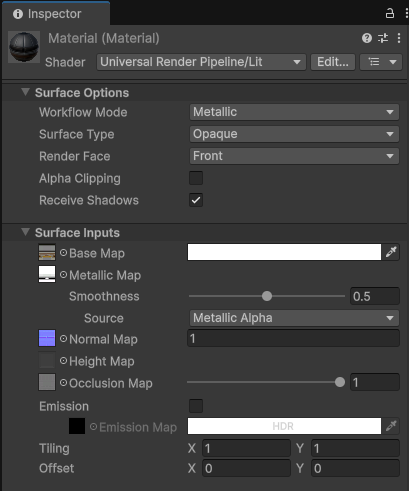The width and height of the screenshot is (409, 491).
Task: Enable the Alpha Clipping checkbox
Action: [196, 178]
